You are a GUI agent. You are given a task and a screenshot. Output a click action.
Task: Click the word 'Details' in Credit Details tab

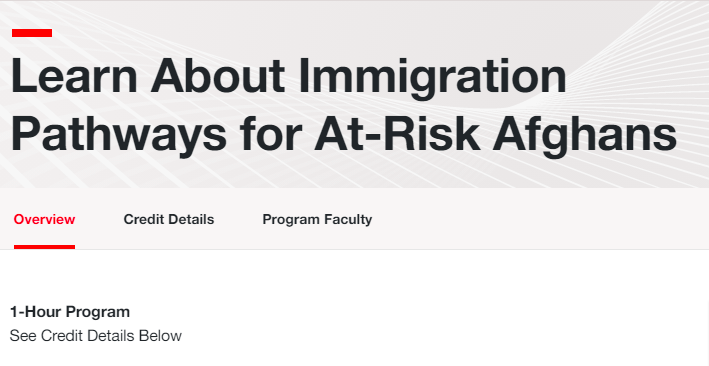point(189,219)
